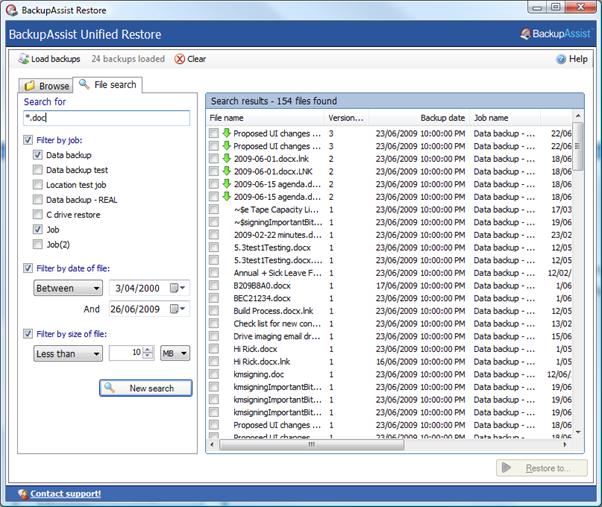
Task: Toggle Filter by size of file checkbox
Action: pyautogui.click(x=27, y=334)
